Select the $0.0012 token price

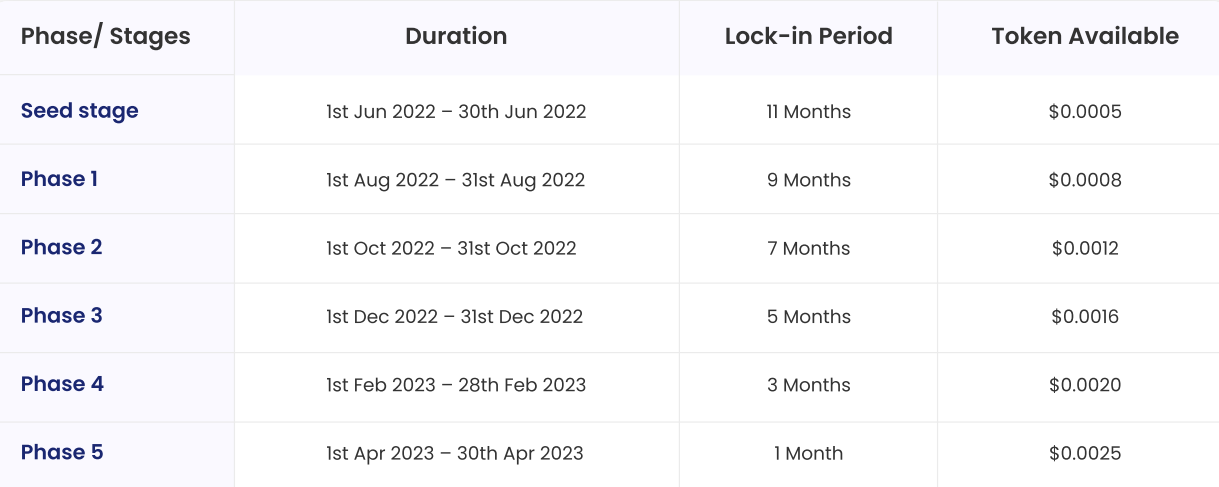[x=1085, y=248]
